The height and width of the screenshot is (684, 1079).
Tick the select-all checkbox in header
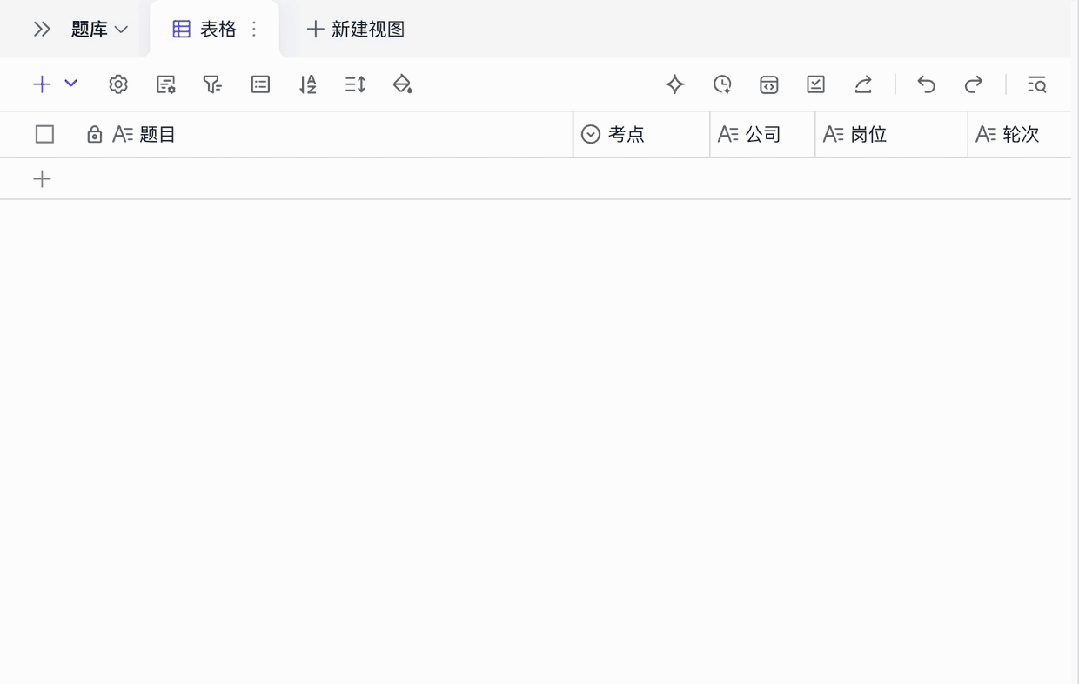(x=45, y=134)
